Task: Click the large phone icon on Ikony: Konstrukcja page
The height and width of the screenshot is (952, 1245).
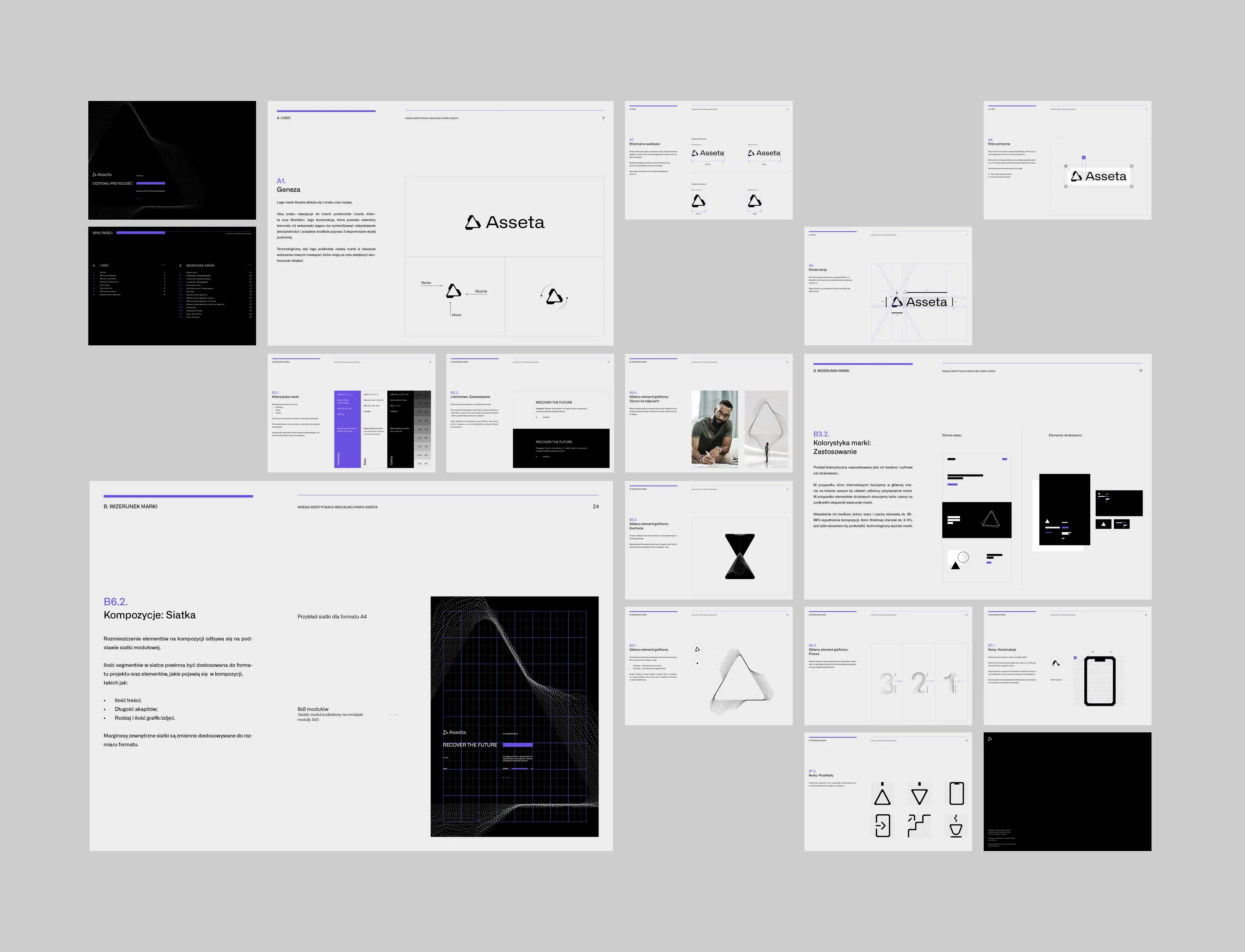Action: [x=1100, y=681]
